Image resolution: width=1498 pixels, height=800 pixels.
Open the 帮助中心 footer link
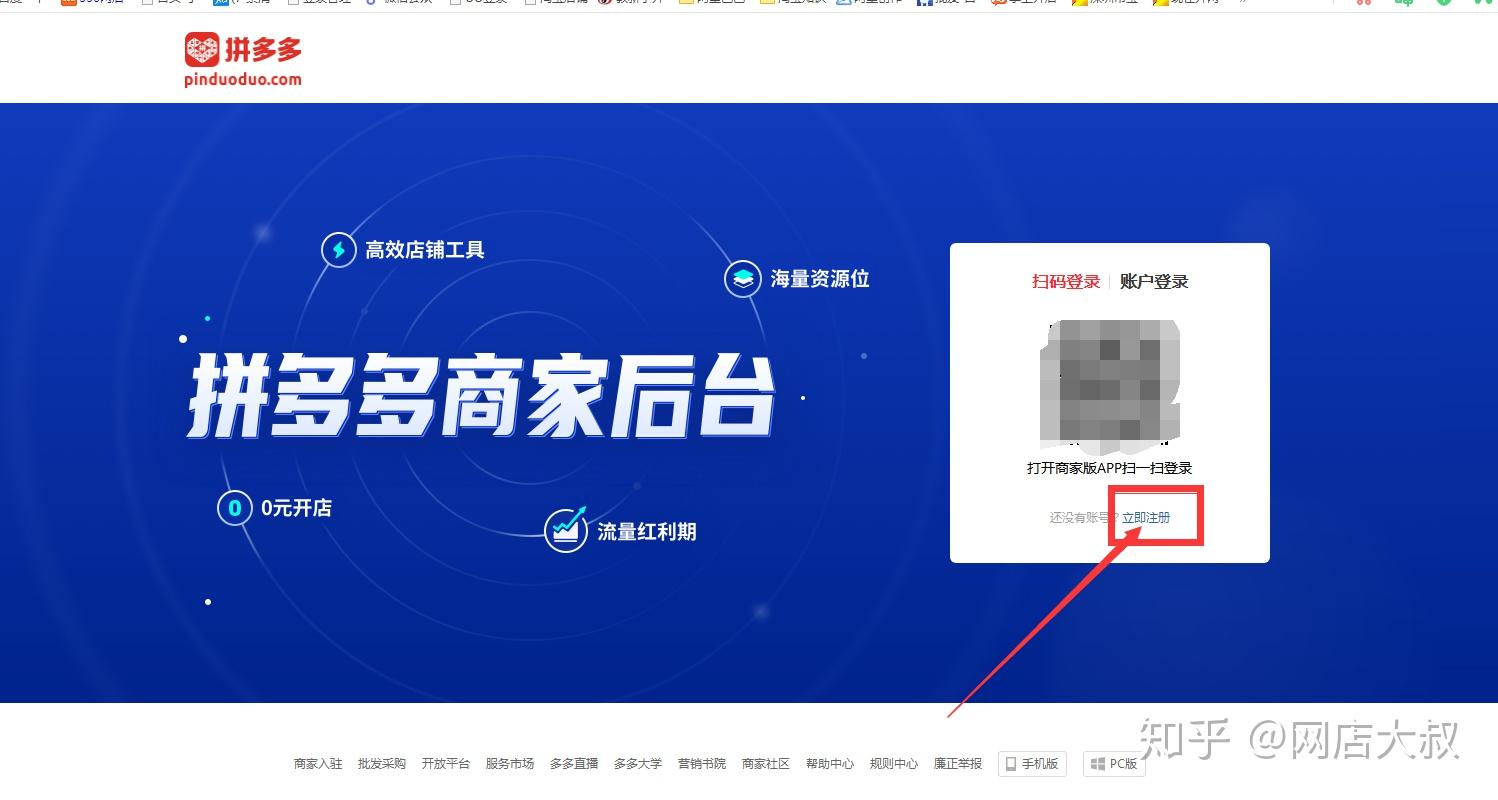pos(830,764)
